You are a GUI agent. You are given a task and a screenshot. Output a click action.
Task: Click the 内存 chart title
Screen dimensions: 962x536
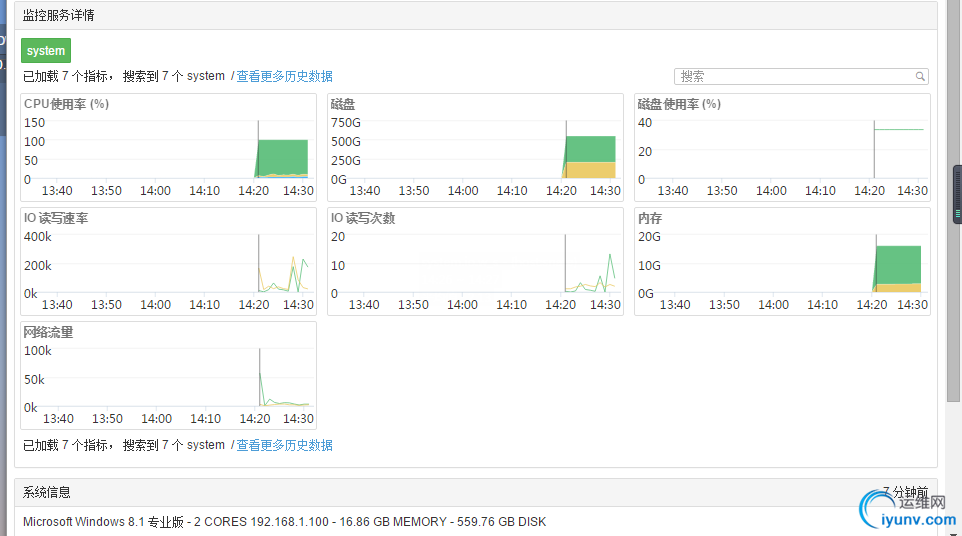(650, 218)
